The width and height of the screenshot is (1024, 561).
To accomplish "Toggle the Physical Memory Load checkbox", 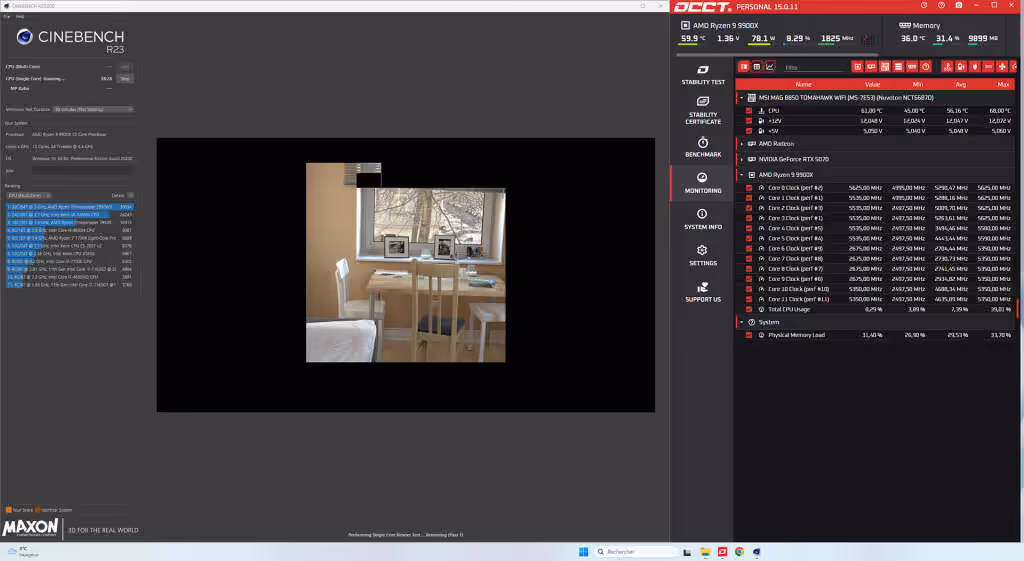I will (x=749, y=335).
